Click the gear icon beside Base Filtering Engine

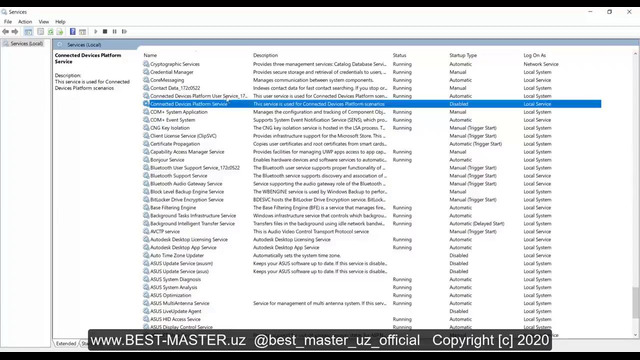click(x=146, y=207)
